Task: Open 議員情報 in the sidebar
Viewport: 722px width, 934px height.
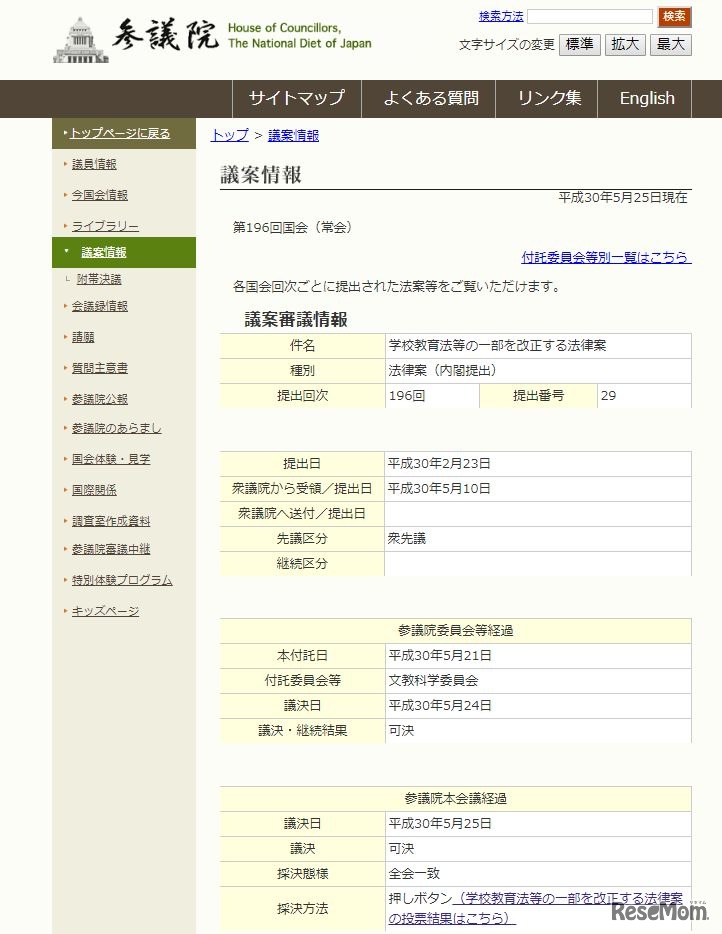Action: point(94,164)
